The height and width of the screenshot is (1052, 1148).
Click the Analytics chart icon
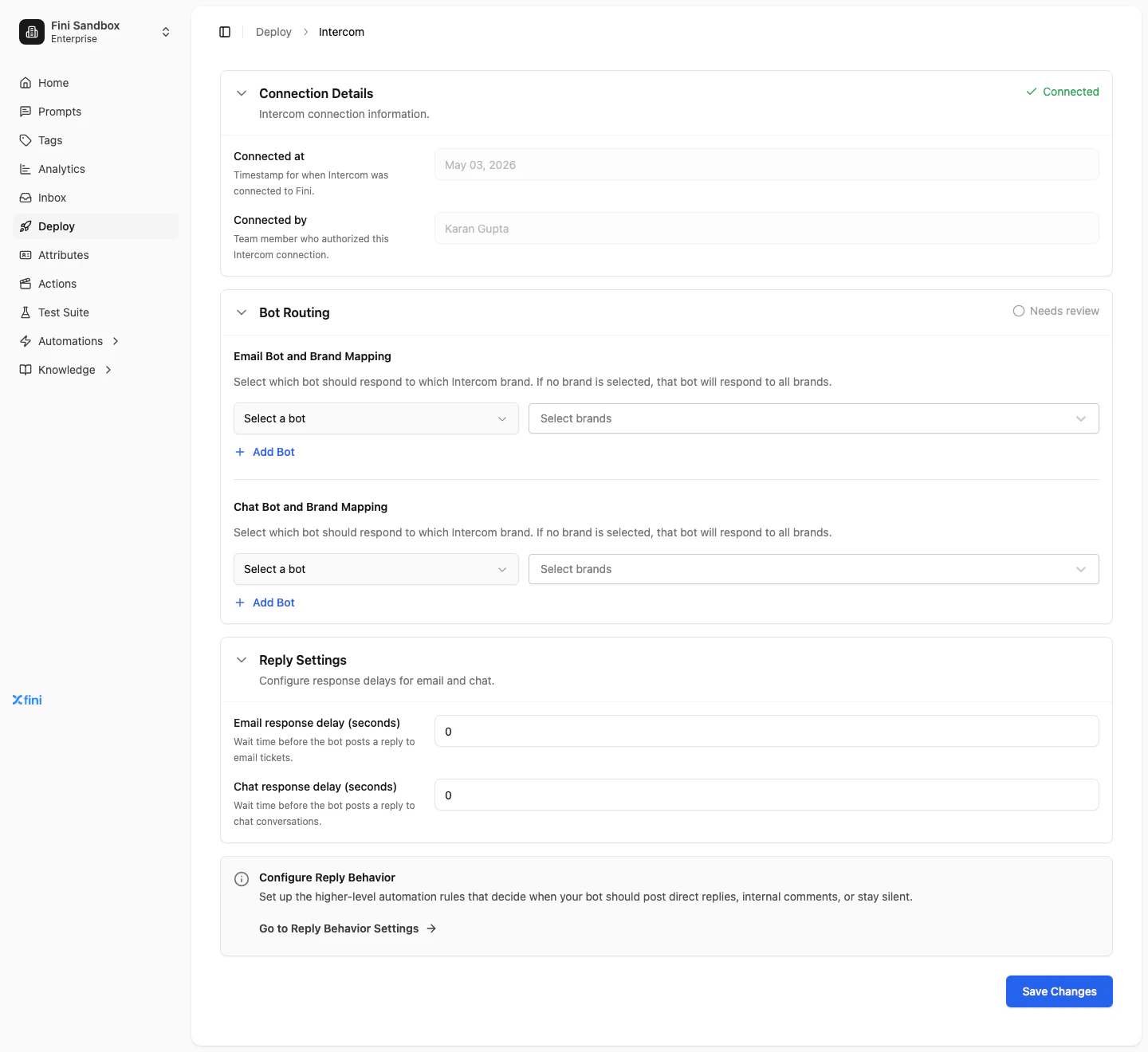coord(26,169)
